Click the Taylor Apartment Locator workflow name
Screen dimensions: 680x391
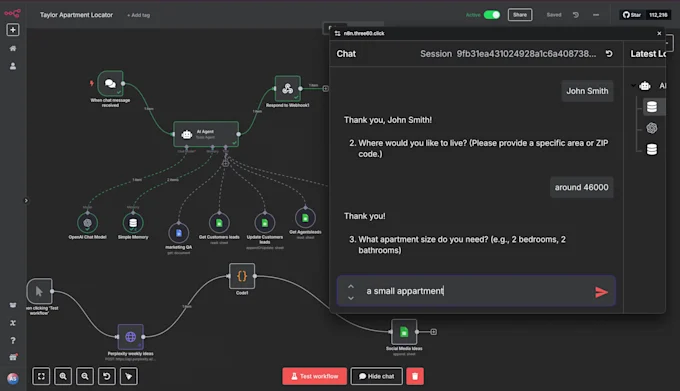pos(76,15)
